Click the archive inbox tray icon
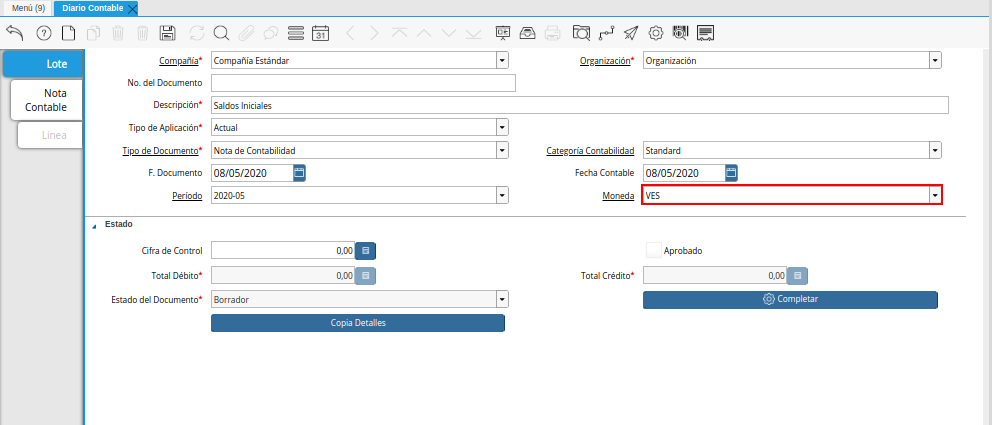 tap(528, 33)
